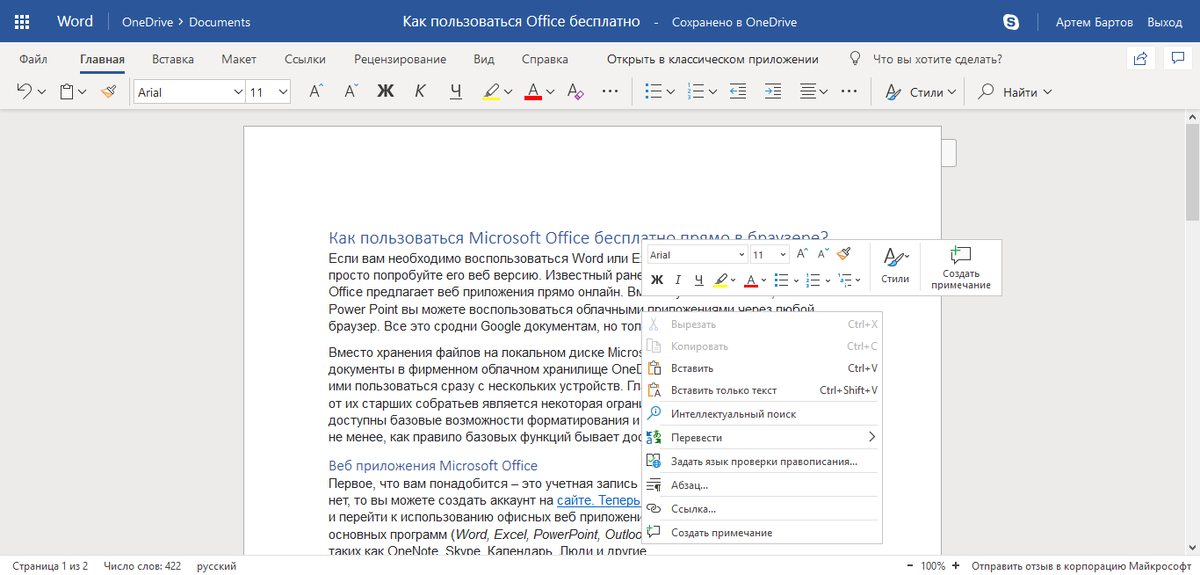Open more font options ellipsis in ribbon

pyautogui.click(x=610, y=91)
